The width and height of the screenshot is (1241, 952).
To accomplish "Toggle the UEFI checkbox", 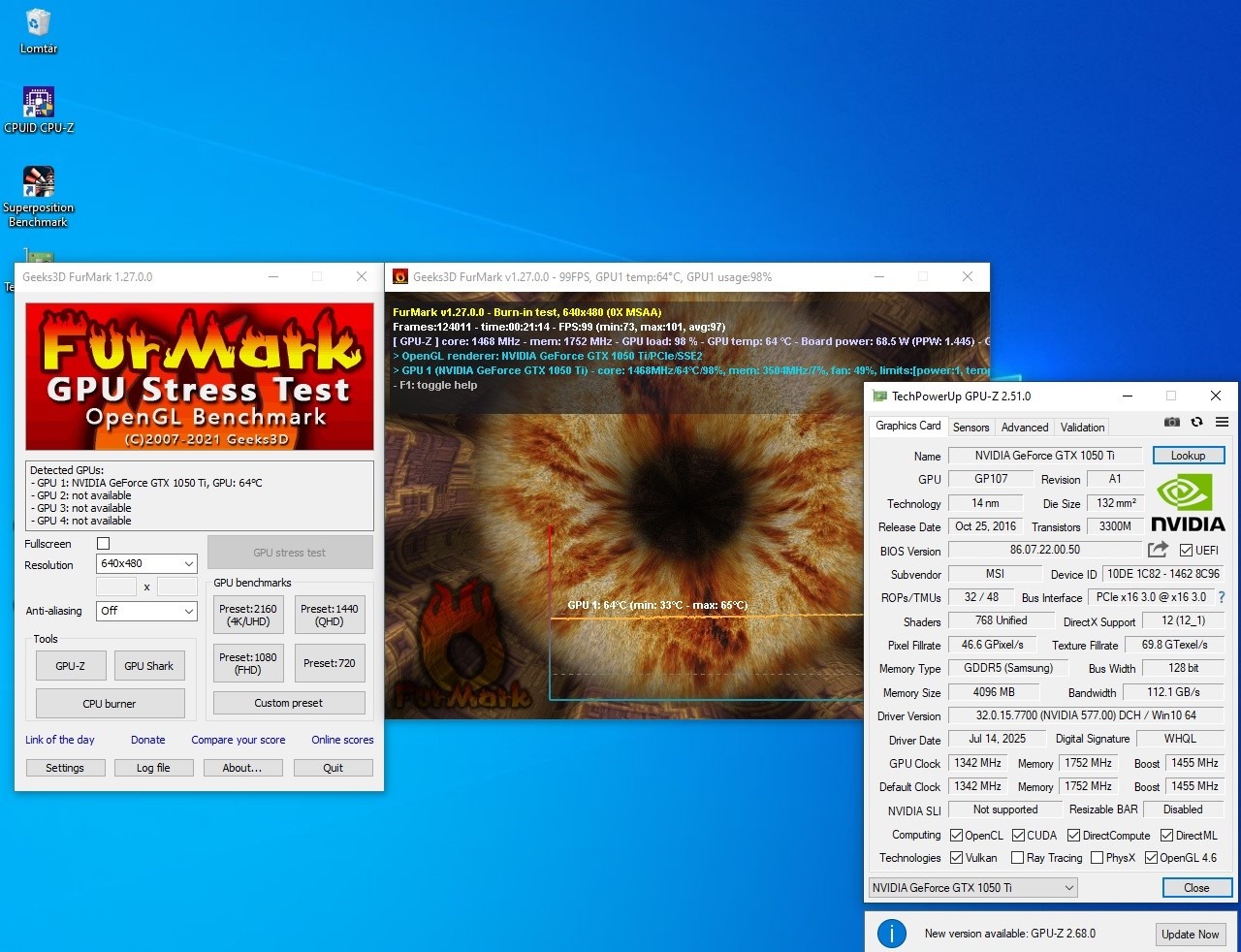I will point(1186,550).
